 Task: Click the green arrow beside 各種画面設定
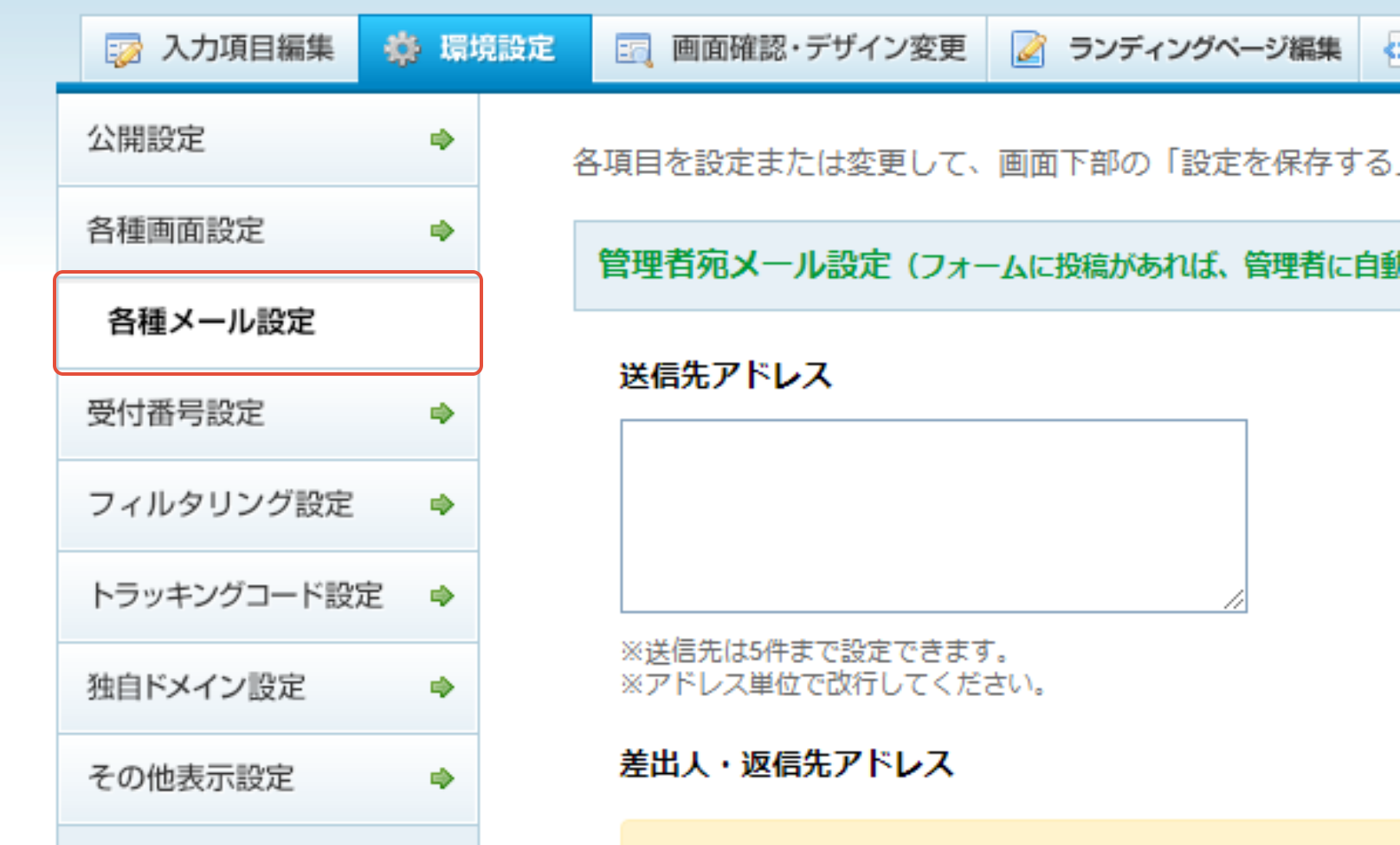(442, 230)
